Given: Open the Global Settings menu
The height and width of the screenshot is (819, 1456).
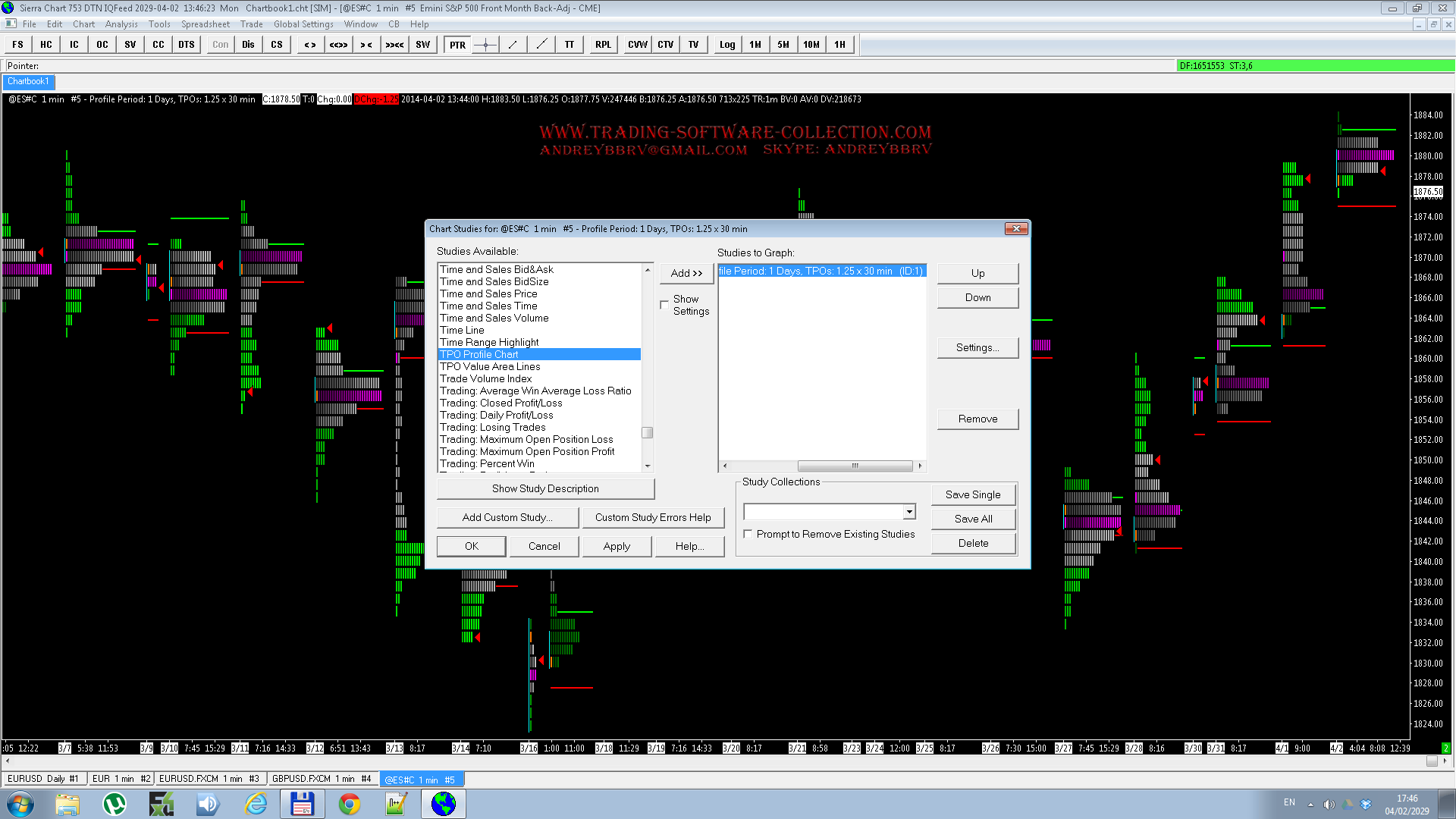Looking at the screenshot, I should [x=303, y=24].
